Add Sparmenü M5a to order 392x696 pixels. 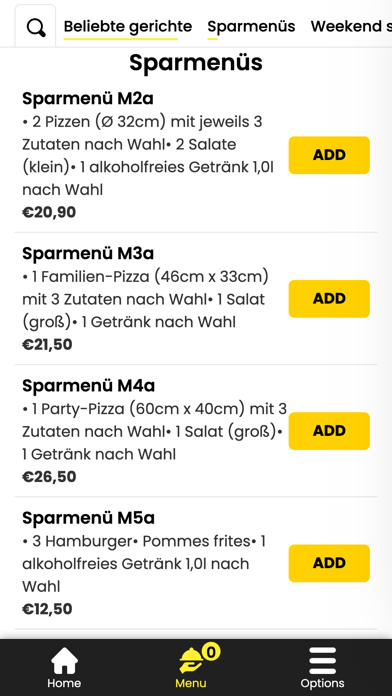point(329,563)
